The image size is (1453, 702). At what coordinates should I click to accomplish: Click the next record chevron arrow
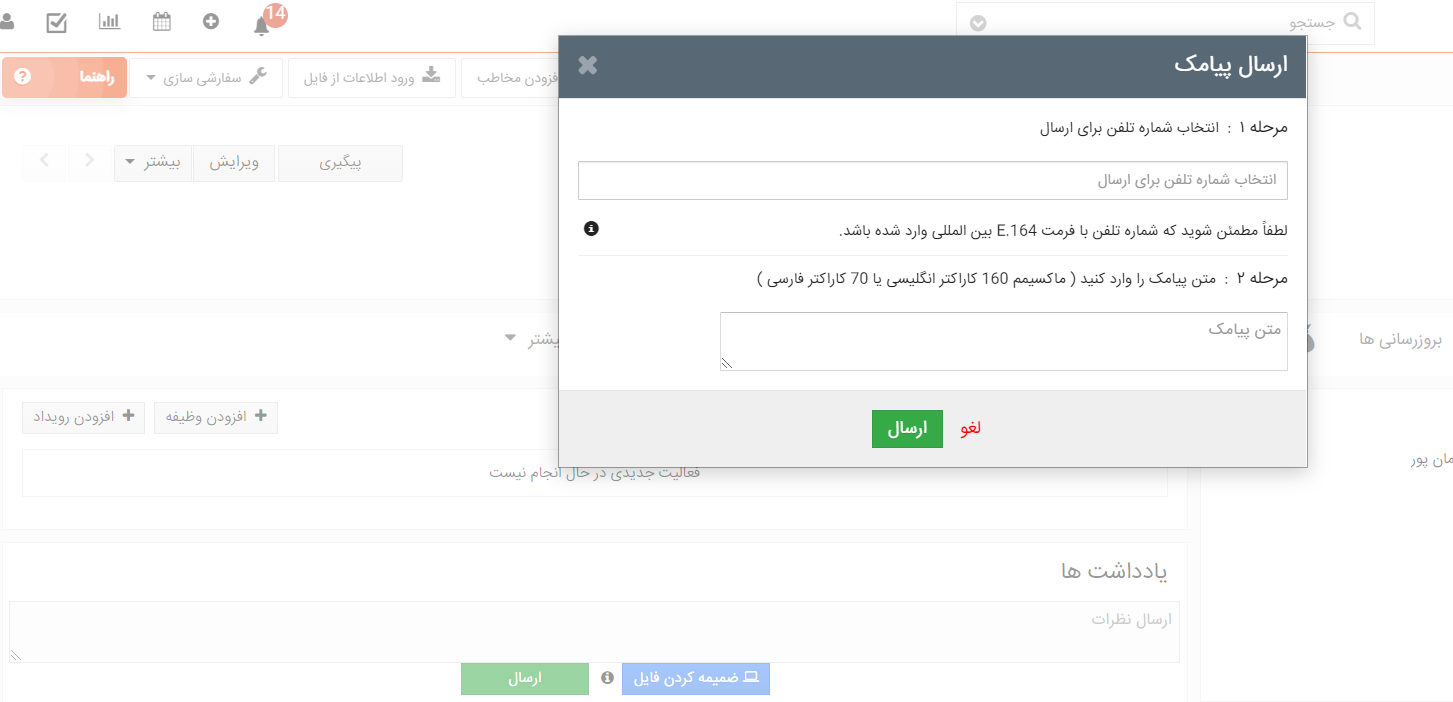coord(45,161)
